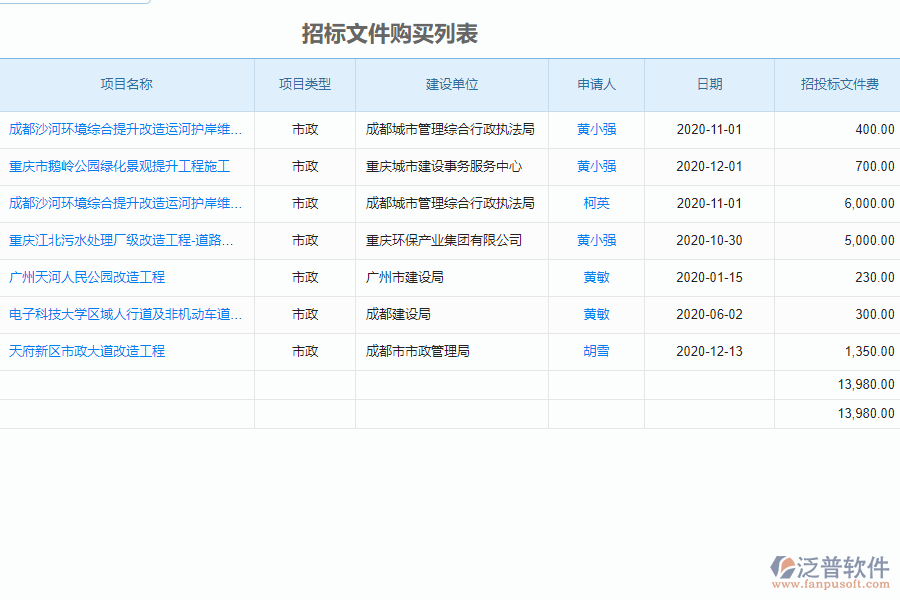Screen dimensions: 900x600
Task: View applicant 胡雪 details
Action: [596, 351]
